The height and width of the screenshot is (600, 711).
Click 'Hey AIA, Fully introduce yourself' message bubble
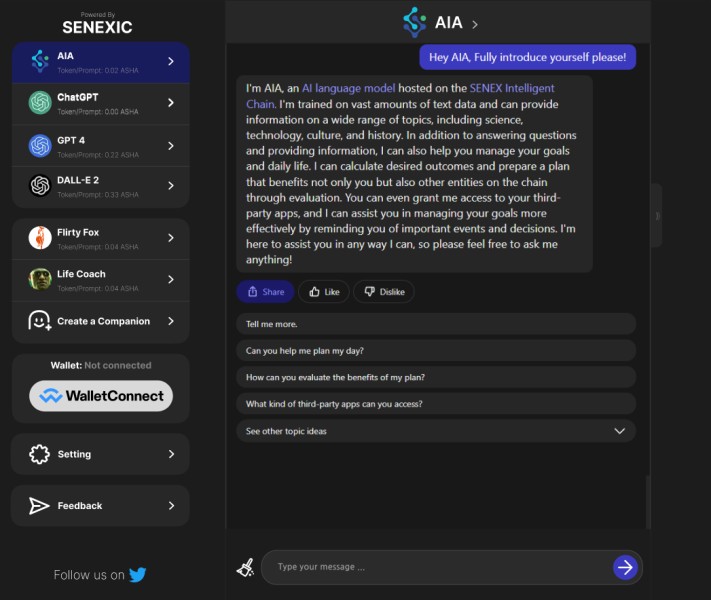(527, 57)
